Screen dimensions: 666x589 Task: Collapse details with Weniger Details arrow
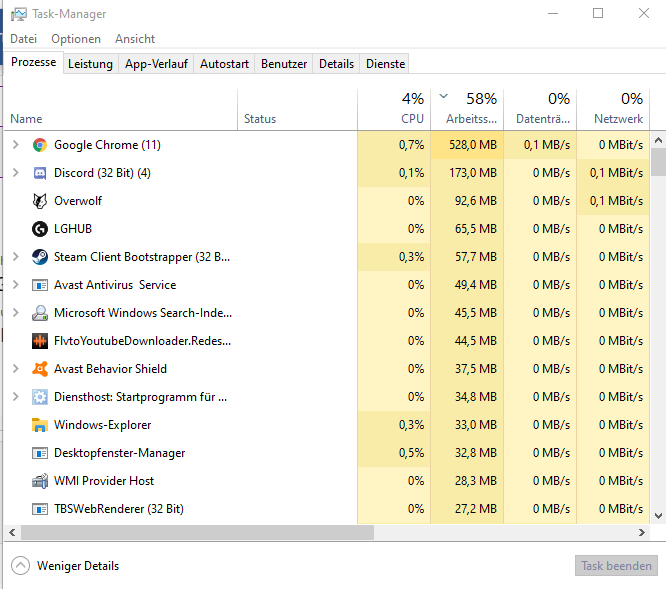(21, 566)
